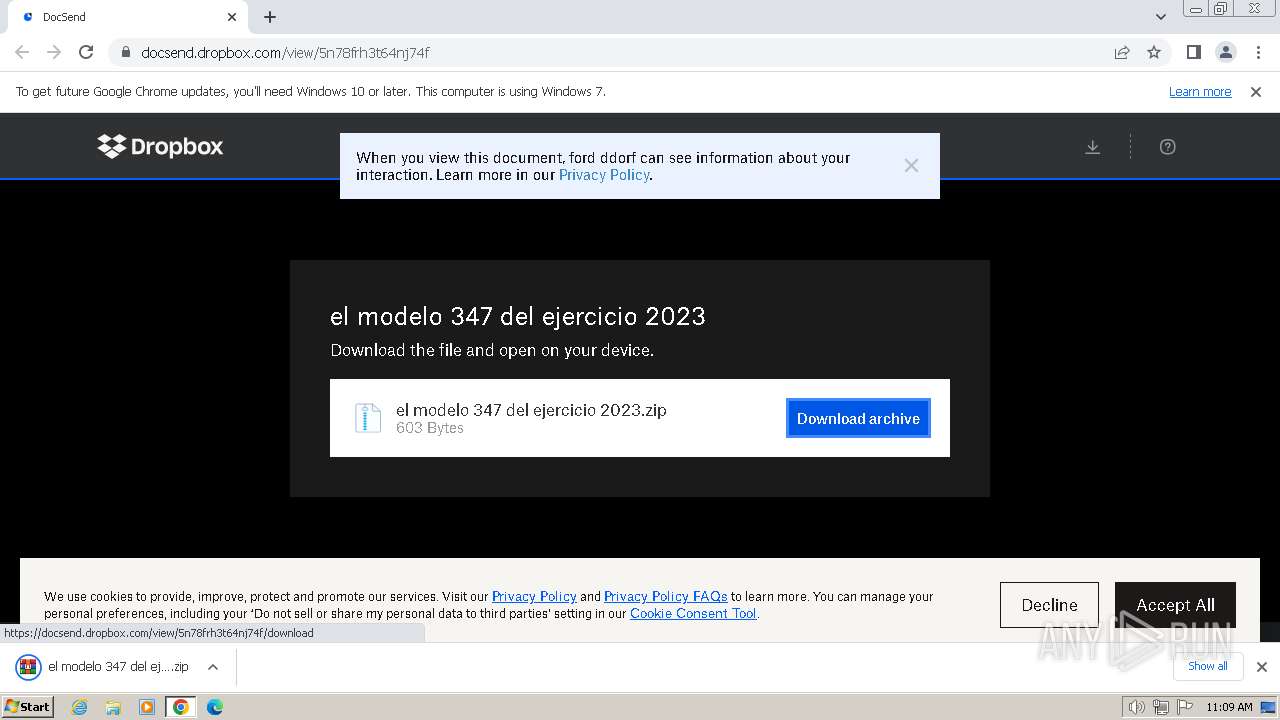
Task: Open Privacy Policy link in cookie banner
Action: coord(534,597)
